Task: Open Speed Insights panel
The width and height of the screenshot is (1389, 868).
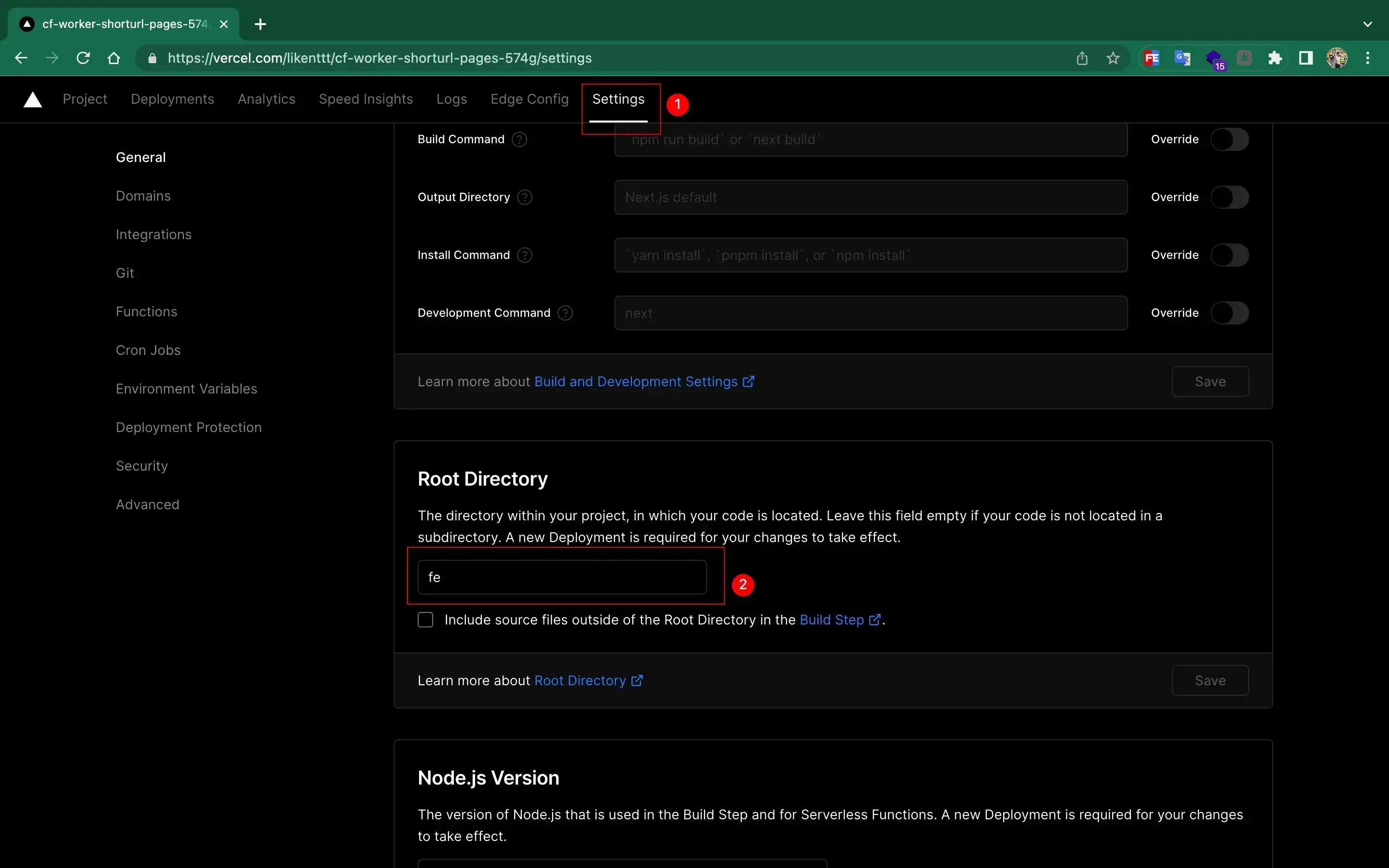Action: (x=366, y=99)
